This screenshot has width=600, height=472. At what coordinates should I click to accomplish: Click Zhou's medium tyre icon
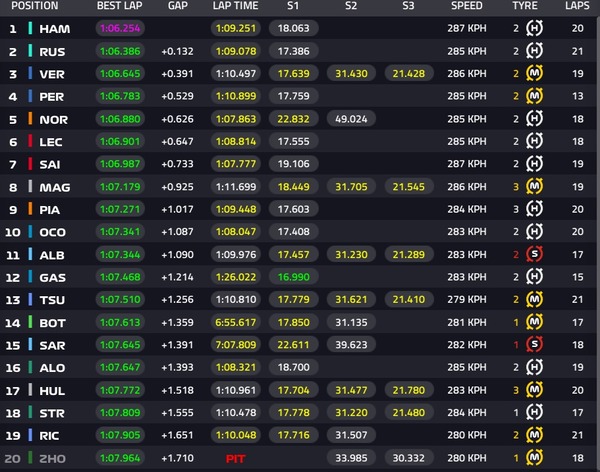534,457
